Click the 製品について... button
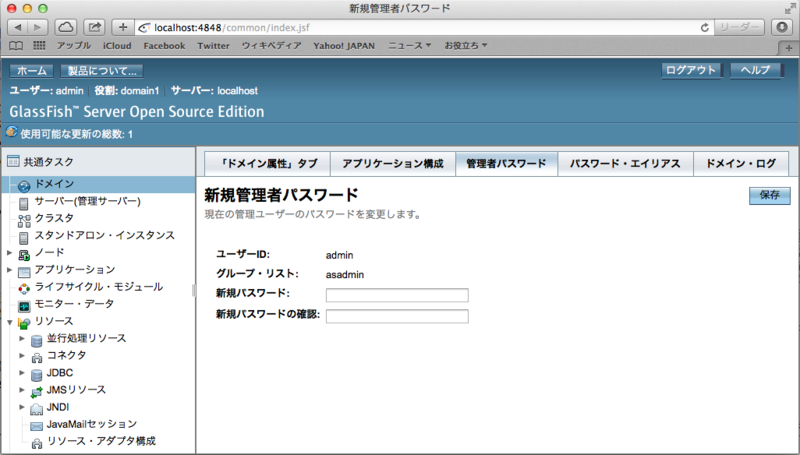Viewport: 800px width, 455px height. 102,71
